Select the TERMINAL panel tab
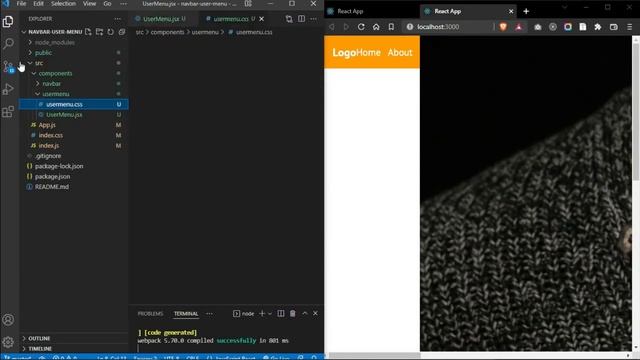Image resolution: width=640 pixels, height=360 pixels. click(186, 313)
